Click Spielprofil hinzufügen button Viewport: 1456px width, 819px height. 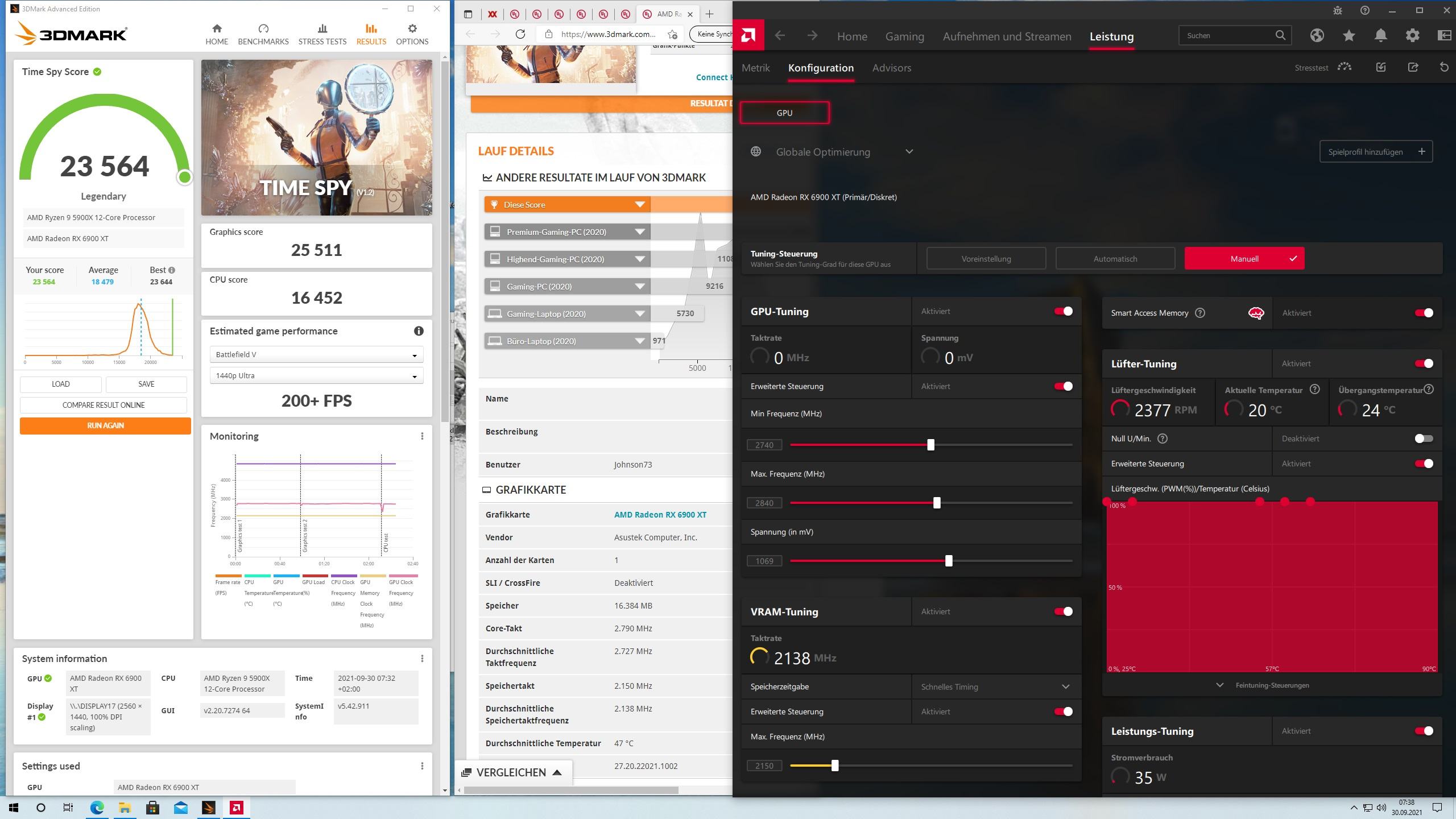click(x=1376, y=152)
